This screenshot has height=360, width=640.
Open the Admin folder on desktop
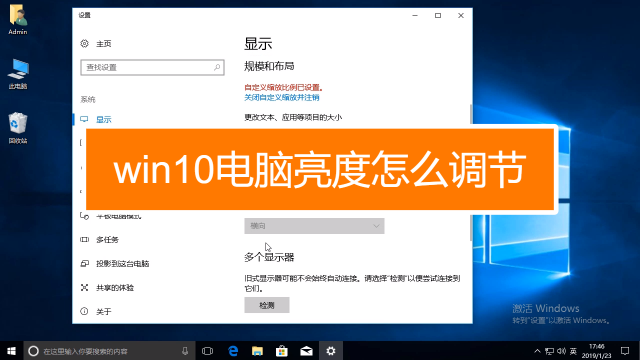(18, 20)
